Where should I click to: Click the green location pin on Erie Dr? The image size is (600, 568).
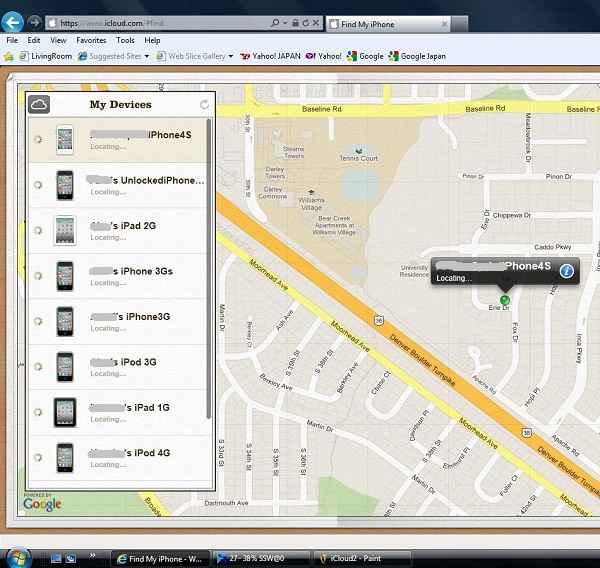(x=505, y=300)
